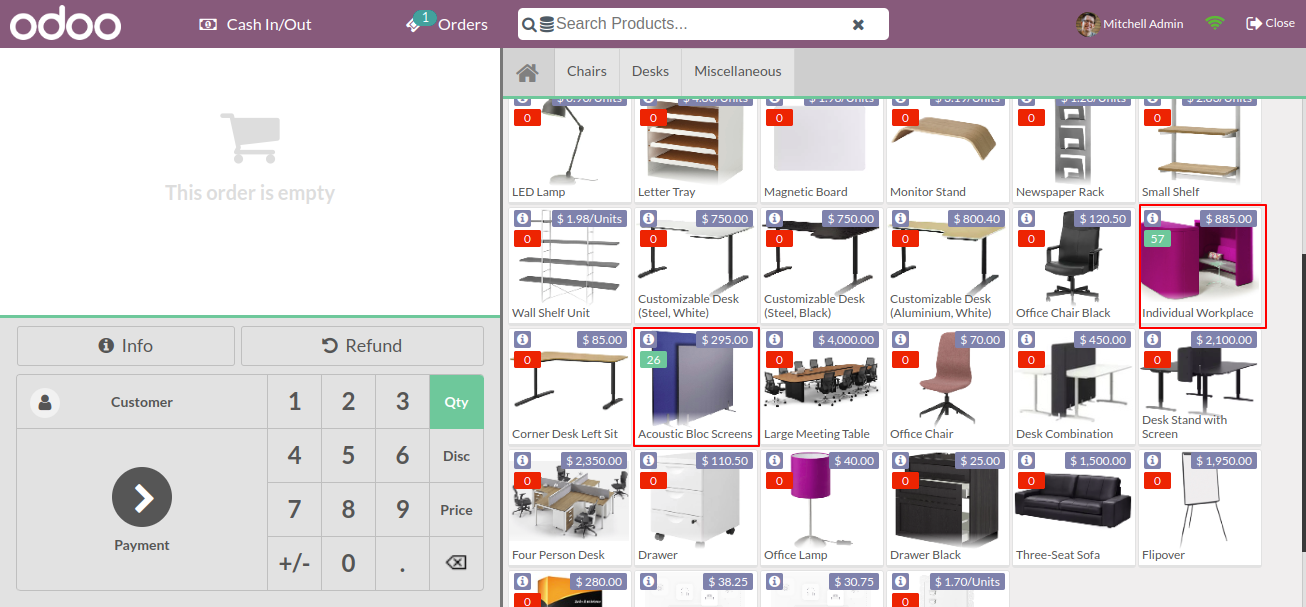Add Letter Tray to the order
The width and height of the screenshot is (1306, 607).
tap(697, 150)
